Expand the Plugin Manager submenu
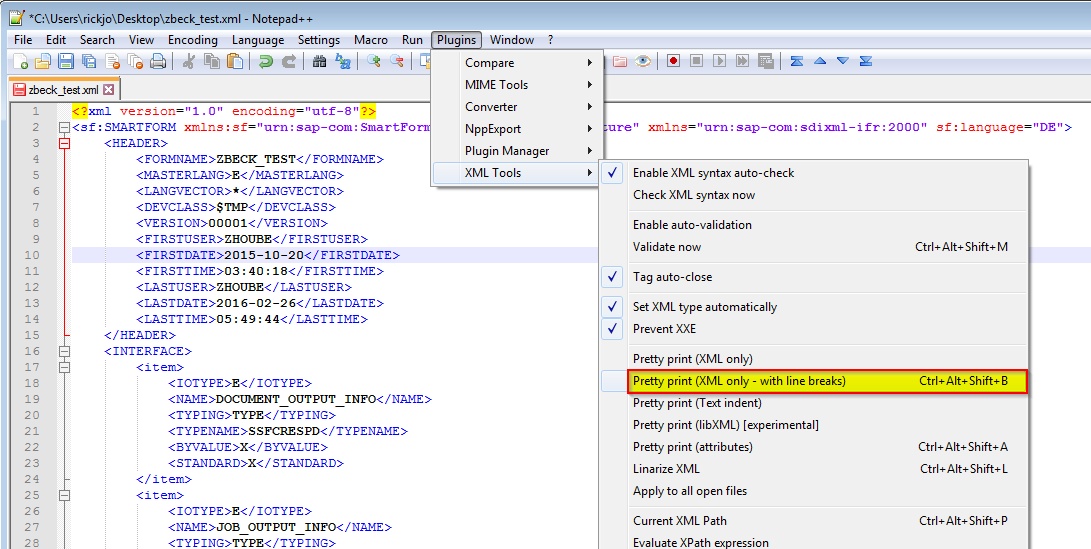This screenshot has height=549, width=1091. tap(516, 151)
